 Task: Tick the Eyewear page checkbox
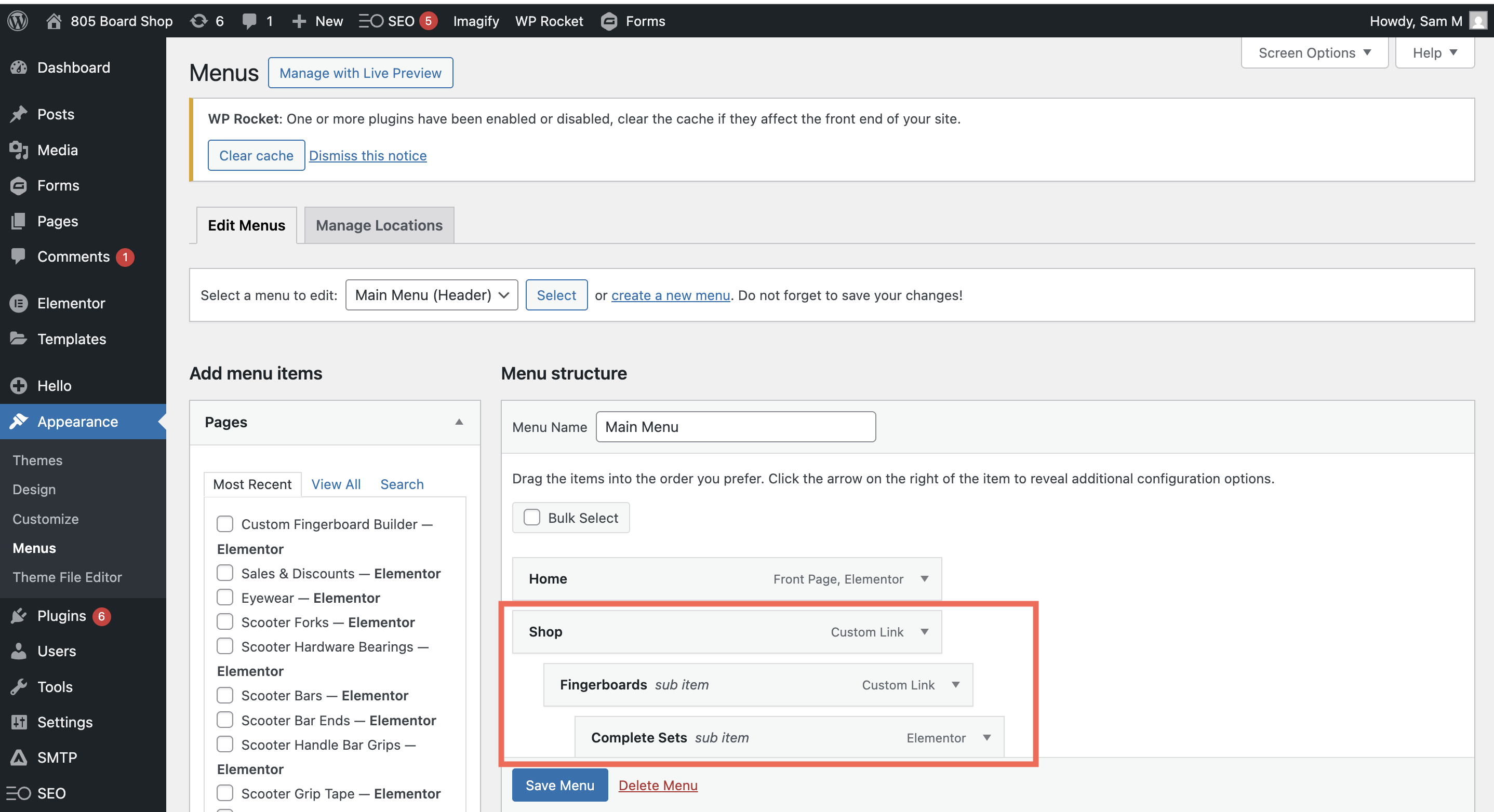(225, 598)
